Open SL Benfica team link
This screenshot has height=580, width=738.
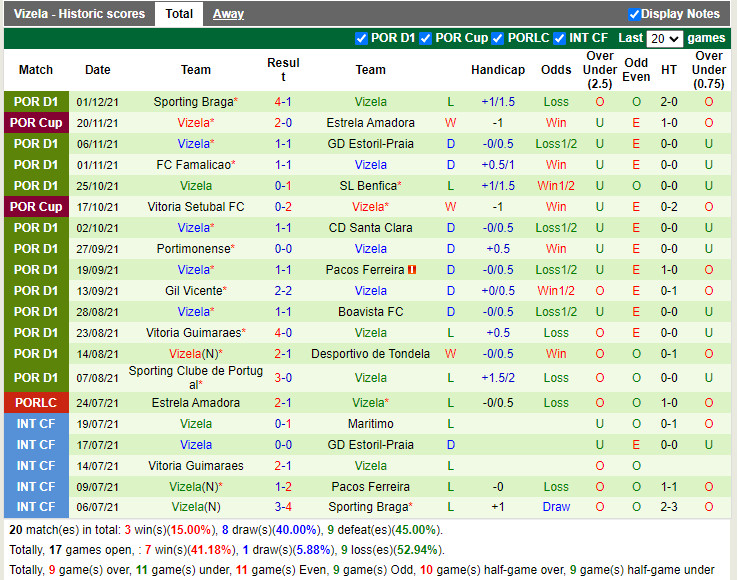(x=367, y=186)
